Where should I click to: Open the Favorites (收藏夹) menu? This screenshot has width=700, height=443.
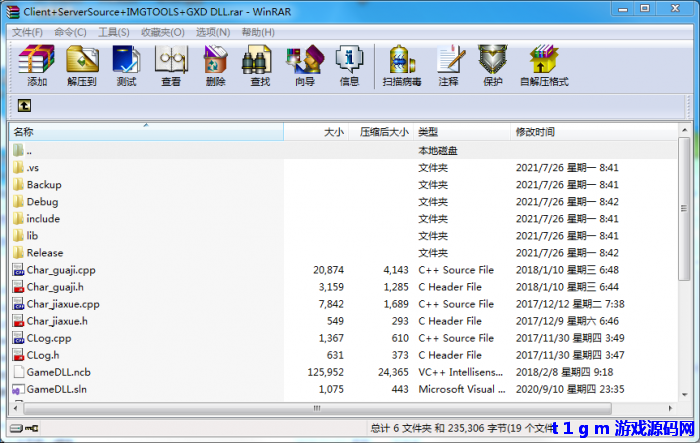(x=162, y=33)
